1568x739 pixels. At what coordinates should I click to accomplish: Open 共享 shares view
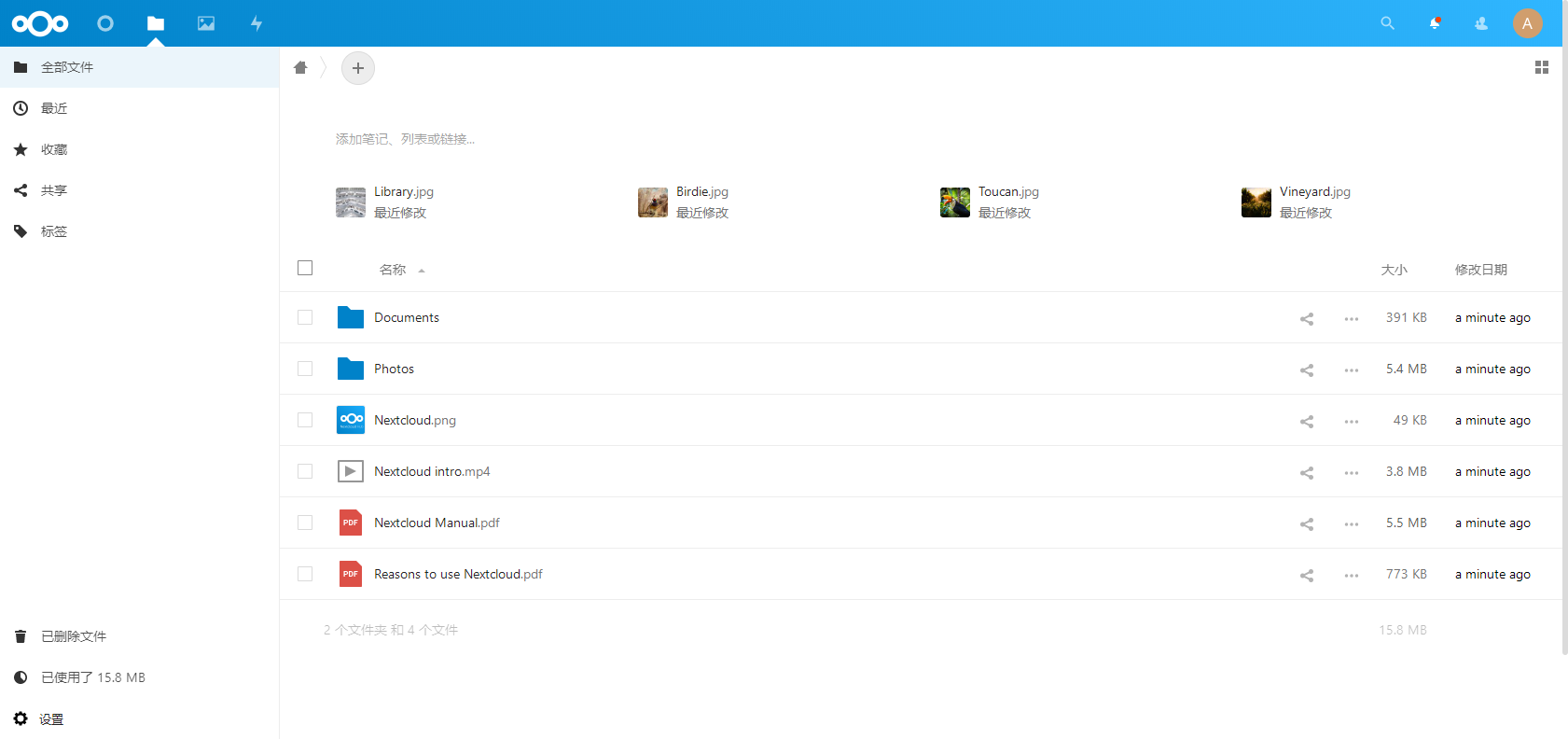[140, 190]
